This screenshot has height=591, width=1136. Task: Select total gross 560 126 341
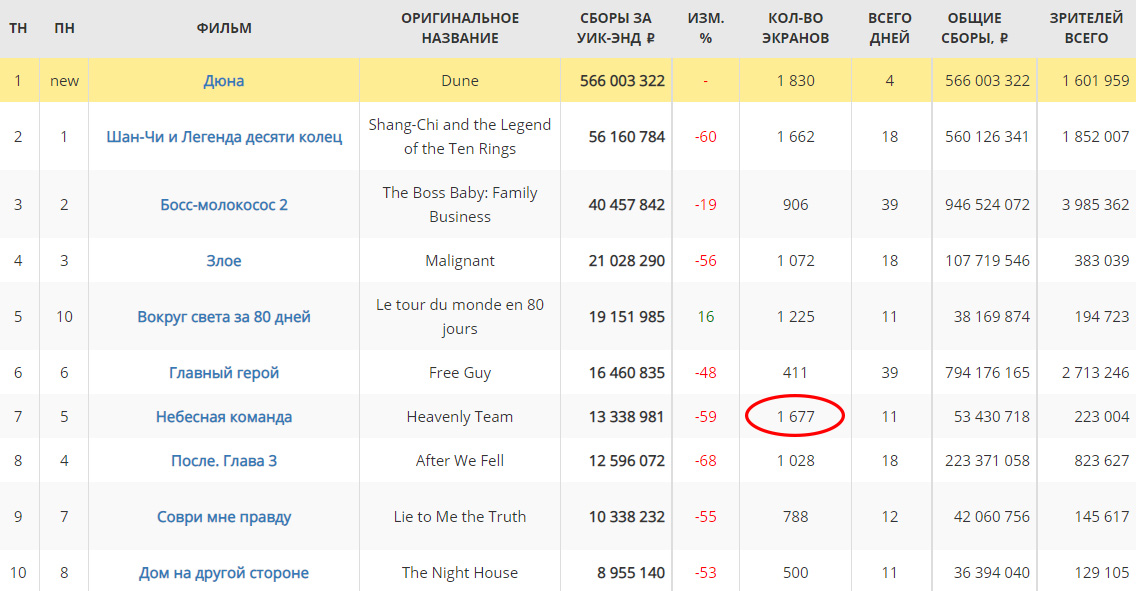pyautogui.click(x=987, y=136)
